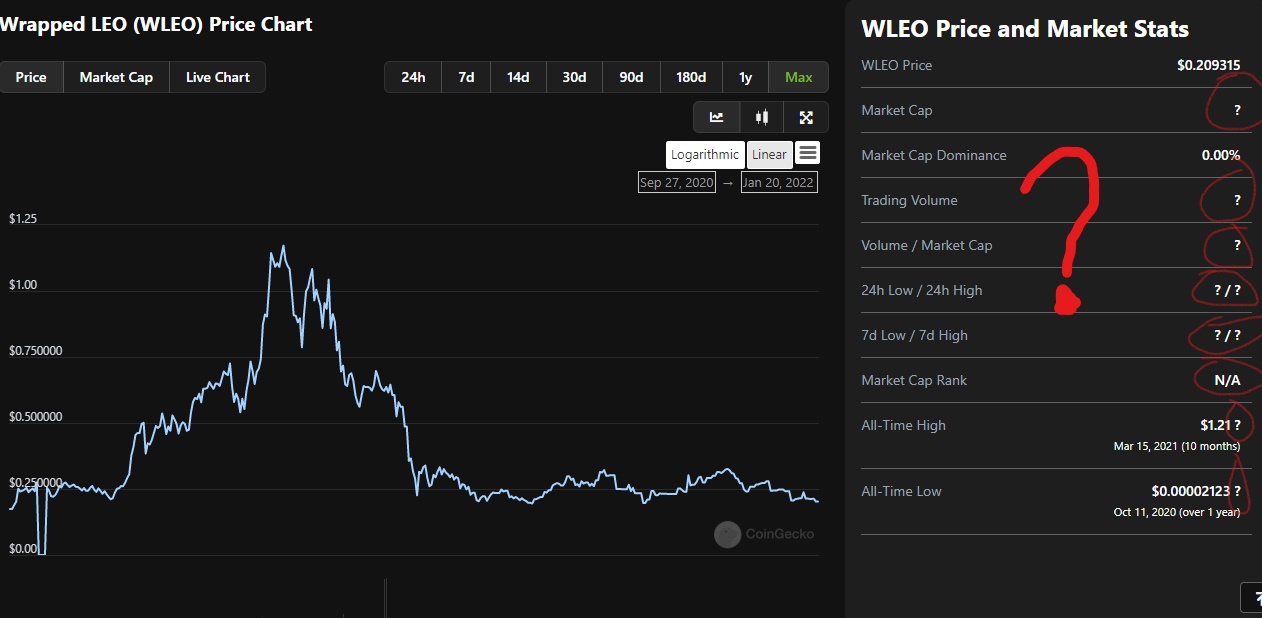
Task: Switch to line chart view icon
Action: point(716,117)
